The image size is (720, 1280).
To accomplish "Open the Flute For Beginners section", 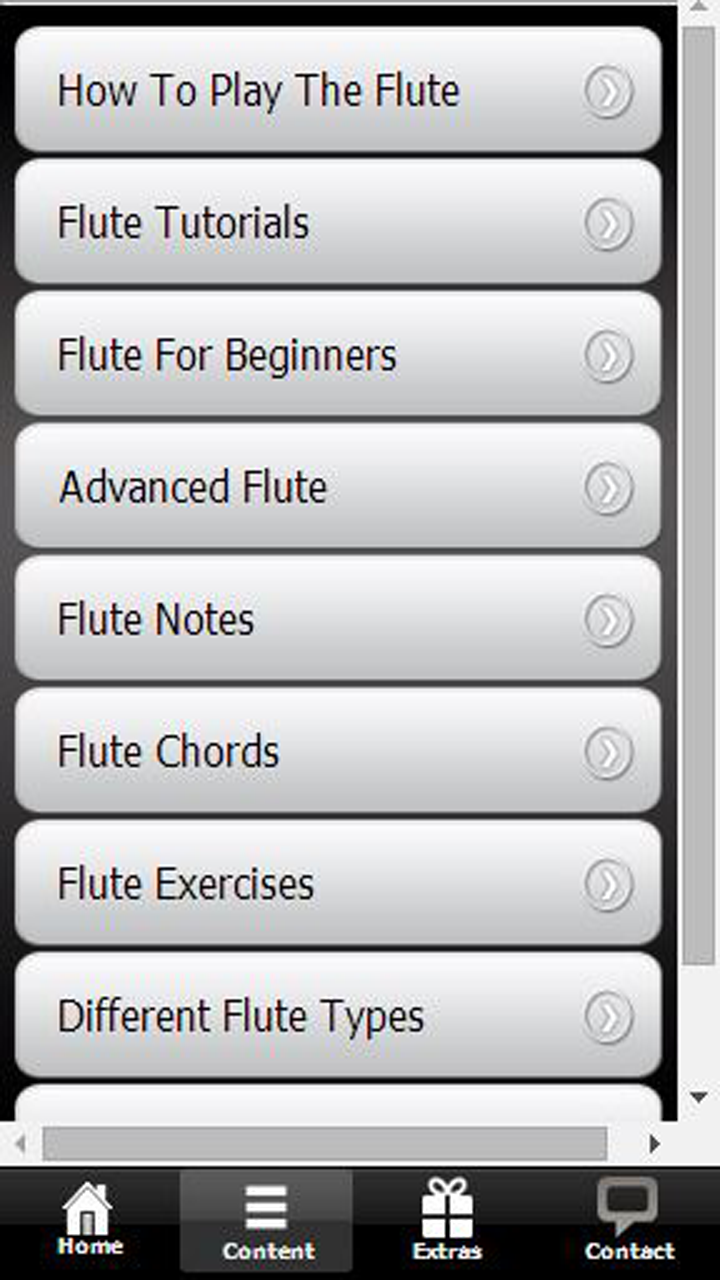I will click(227, 355).
